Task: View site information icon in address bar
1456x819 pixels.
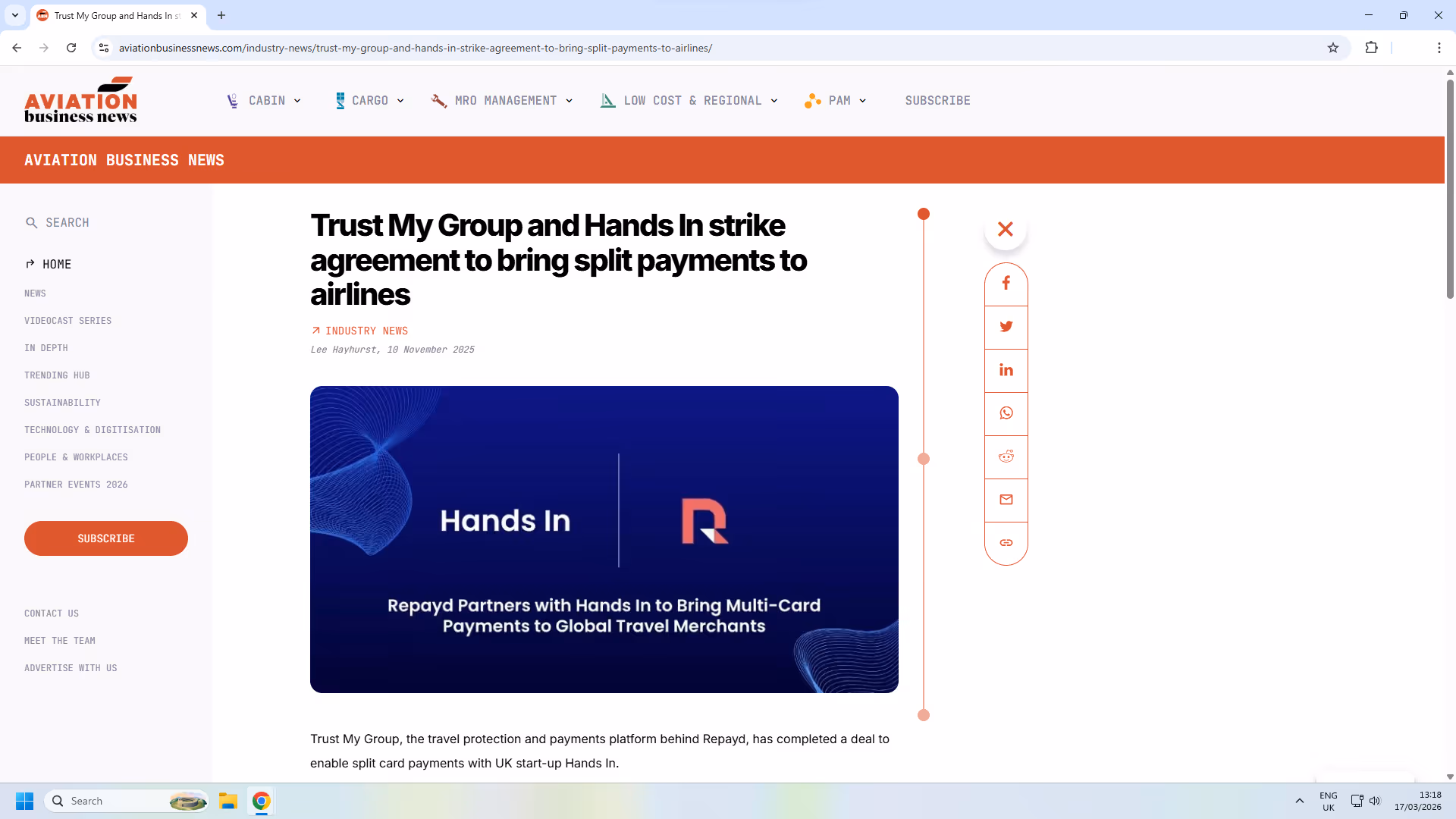Action: (104, 48)
